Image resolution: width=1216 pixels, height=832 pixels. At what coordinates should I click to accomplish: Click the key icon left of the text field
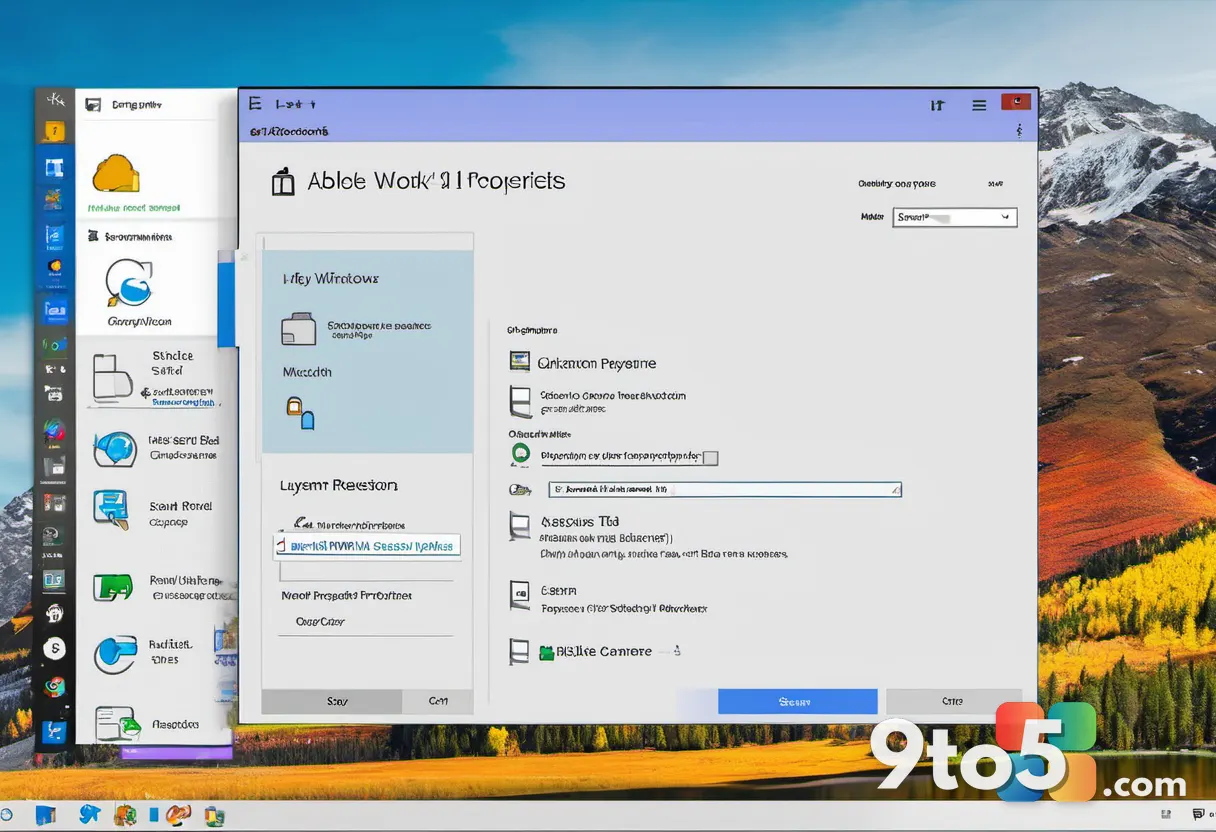click(519, 489)
